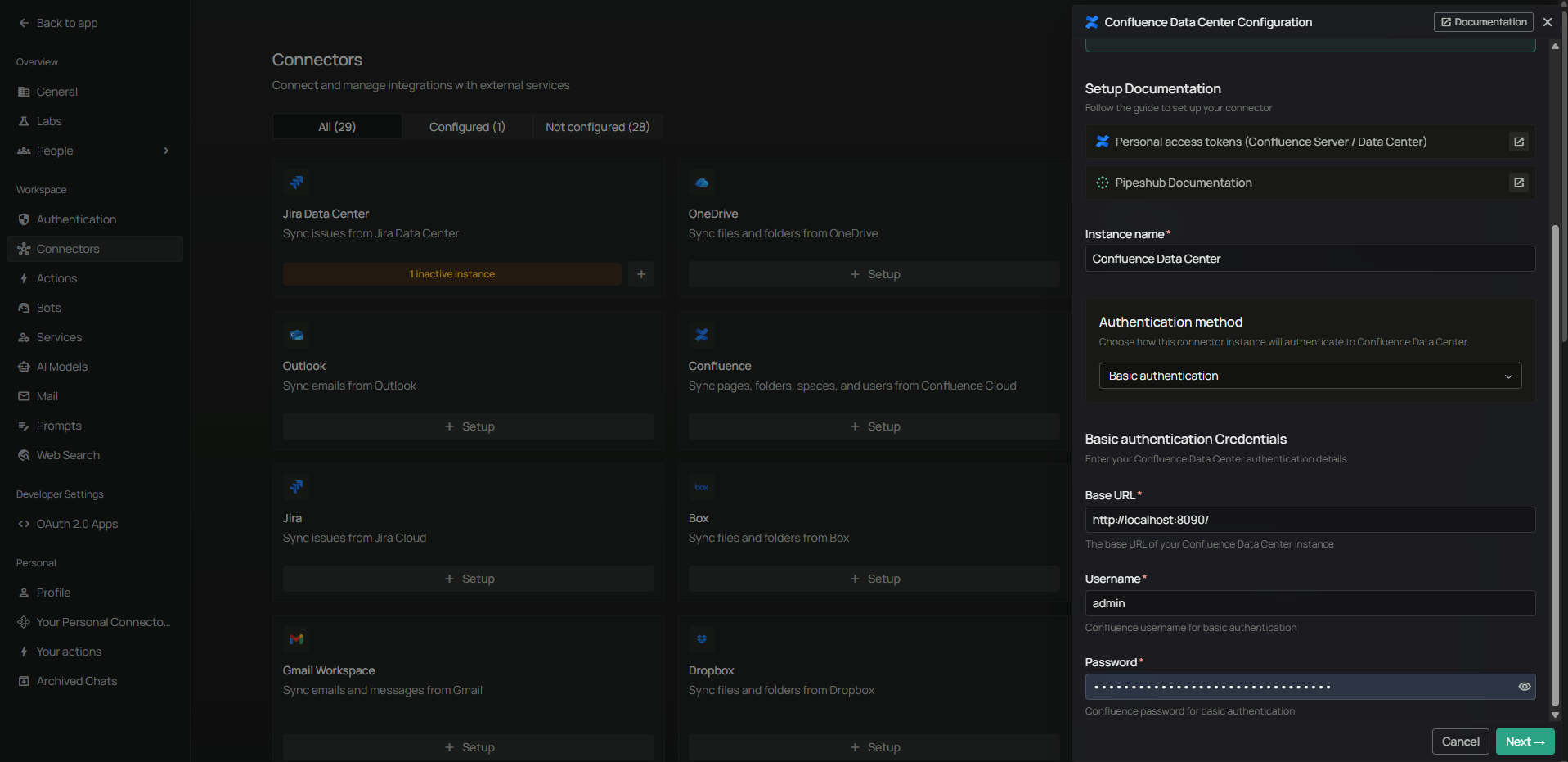The height and width of the screenshot is (762, 1568).
Task: Click Your Personal Connectors icon
Action: click(24, 622)
